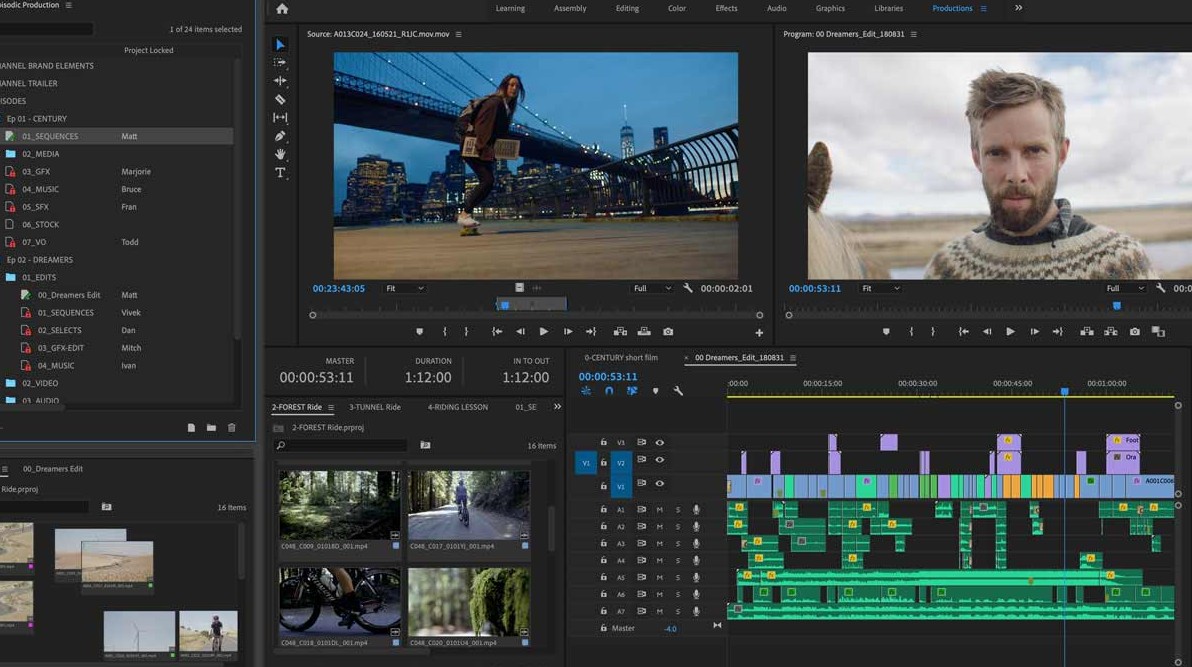Click the timeline playhead marker in ruler
The height and width of the screenshot is (667, 1192).
point(1064,392)
